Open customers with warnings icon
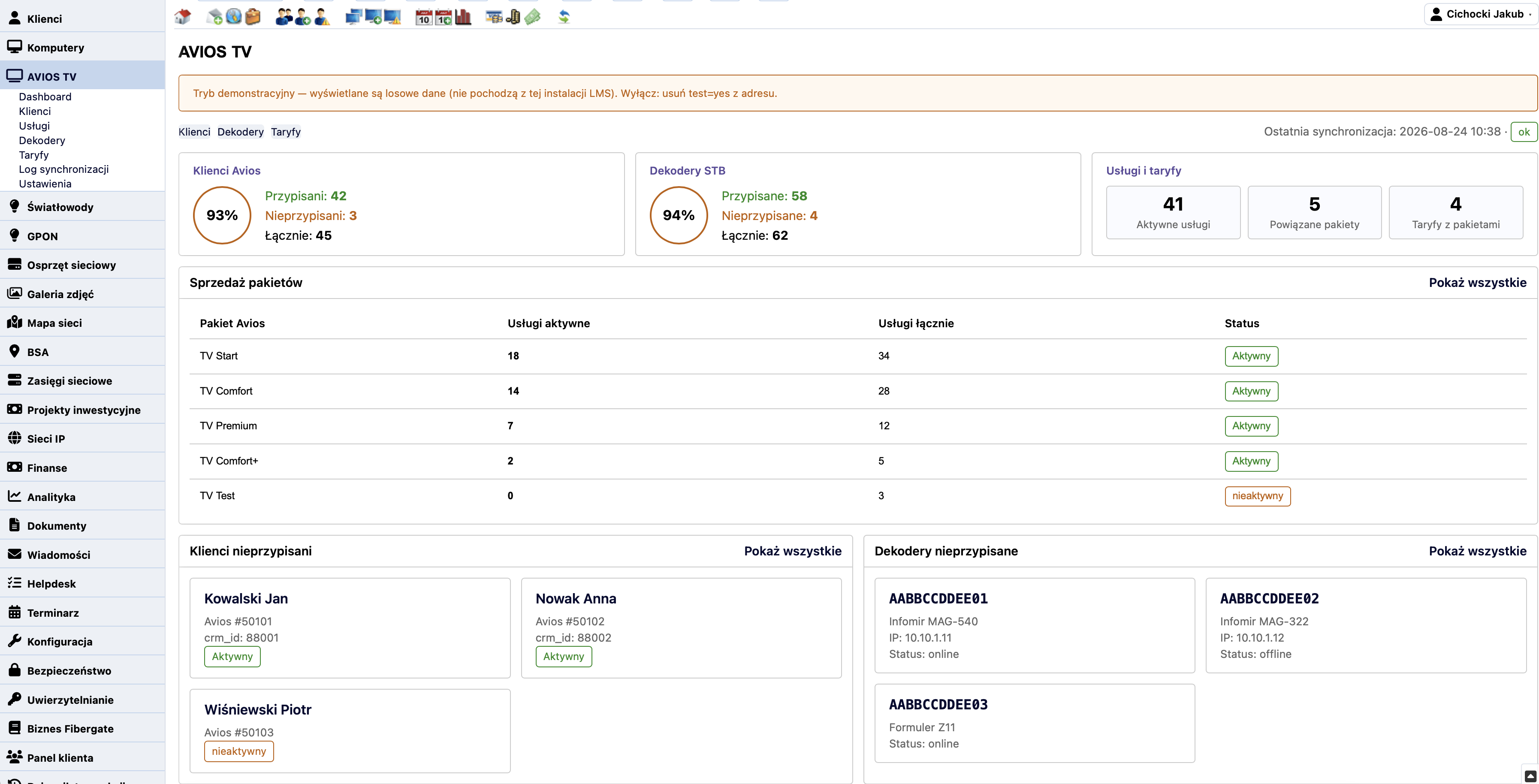1539x784 pixels. (x=322, y=17)
